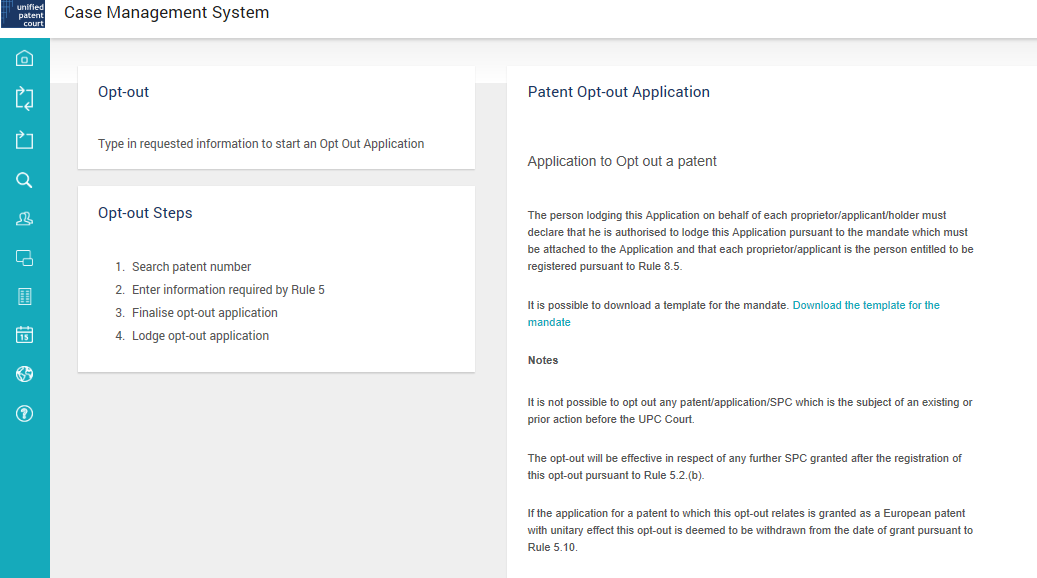Click the Opt-out card heading

click(x=123, y=92)
